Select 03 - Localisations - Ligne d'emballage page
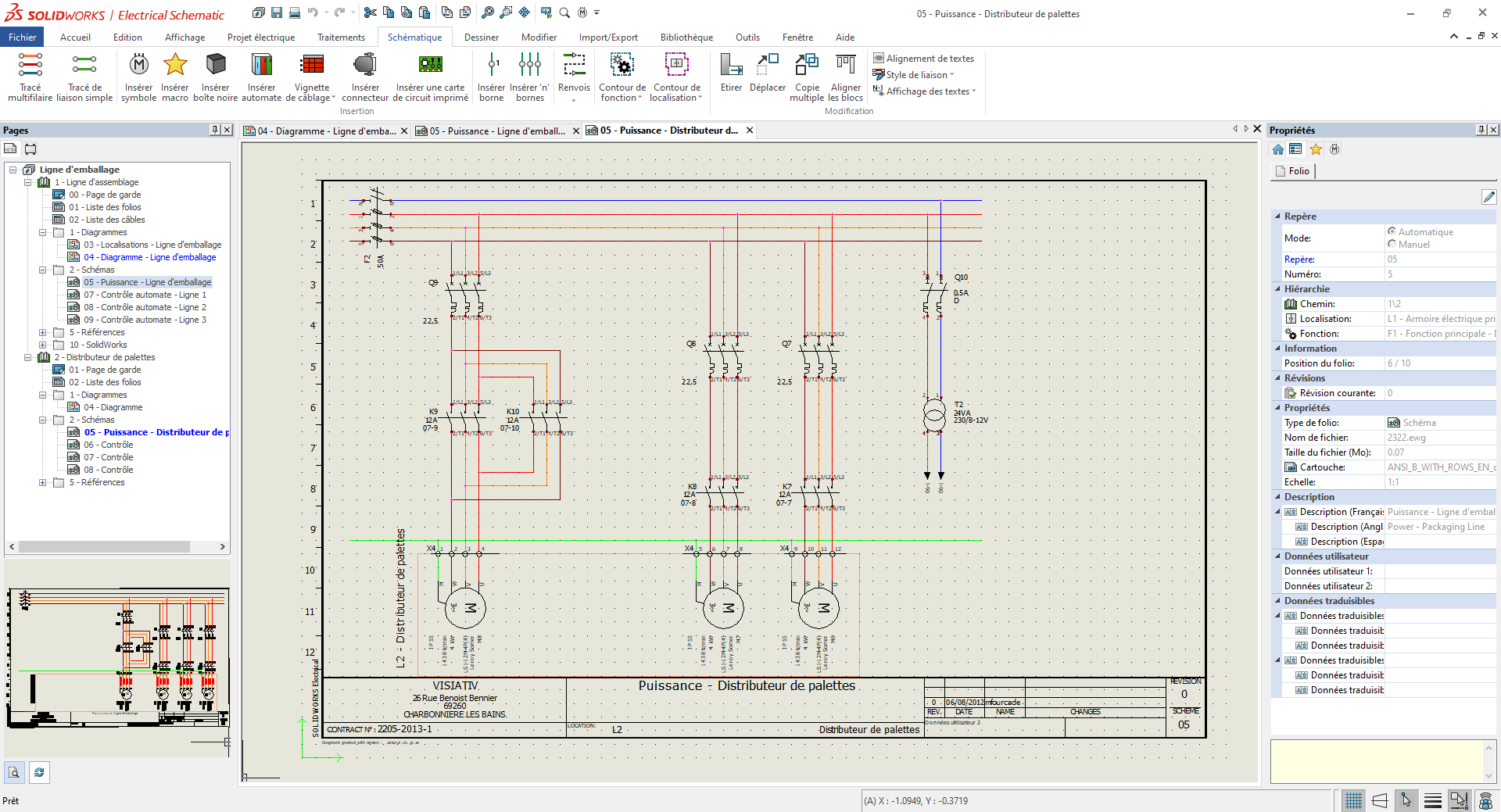This screenshot has width=1501, height=812. point(152,245)
